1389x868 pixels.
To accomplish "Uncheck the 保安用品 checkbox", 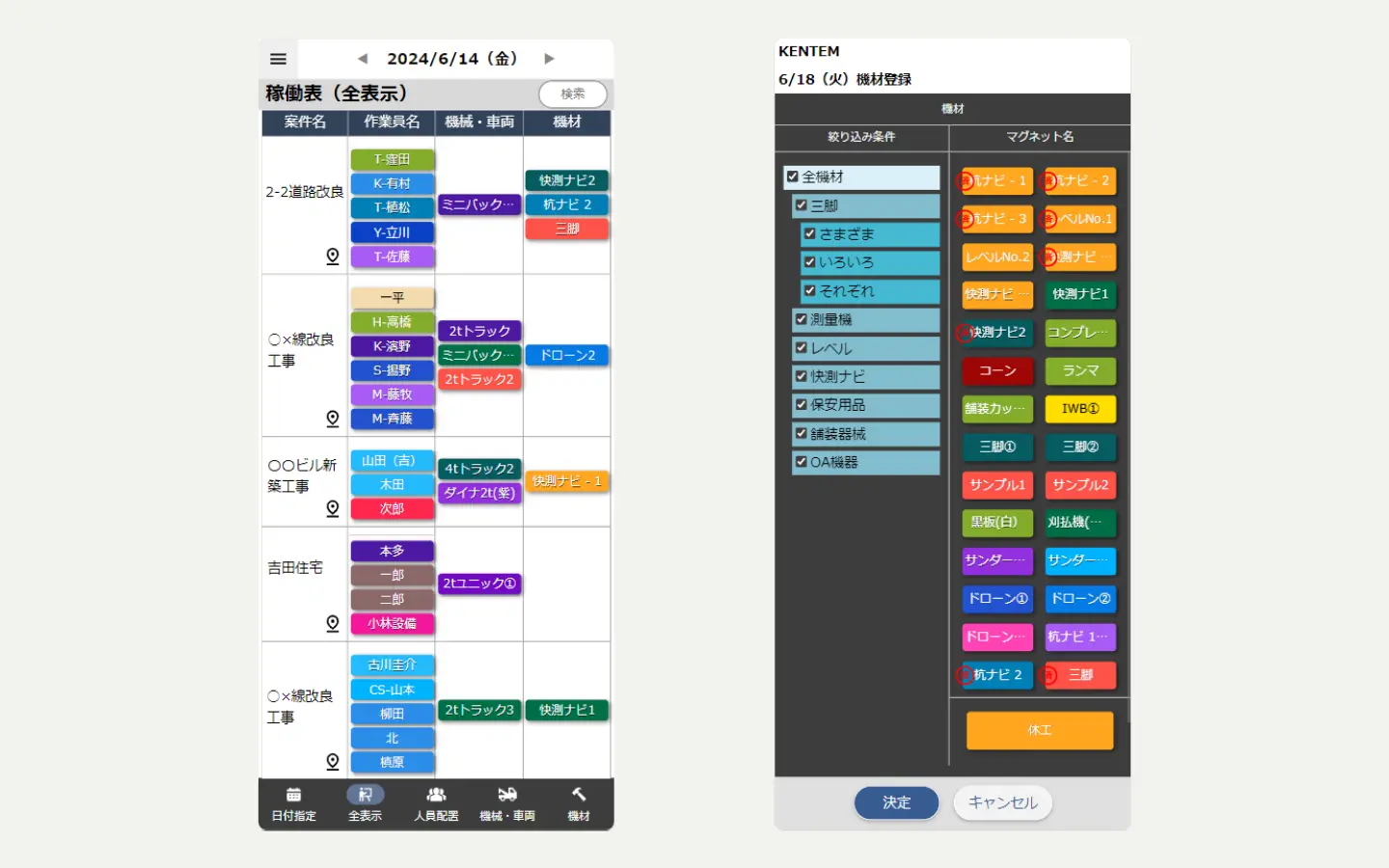I will click(x=801, y=405).
